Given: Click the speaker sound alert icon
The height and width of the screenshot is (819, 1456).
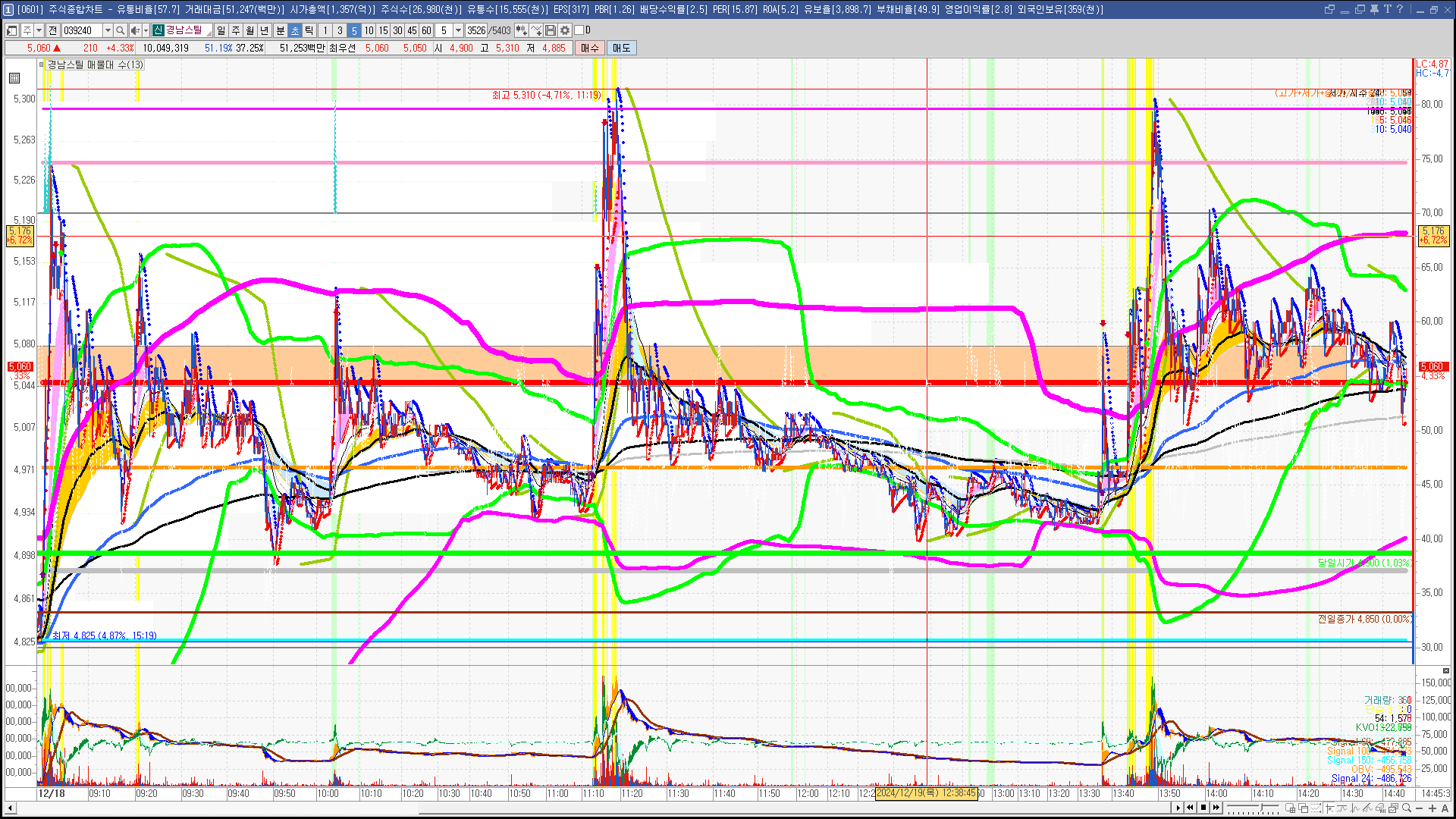Looking at the screenshot, I should pos(134,30).
